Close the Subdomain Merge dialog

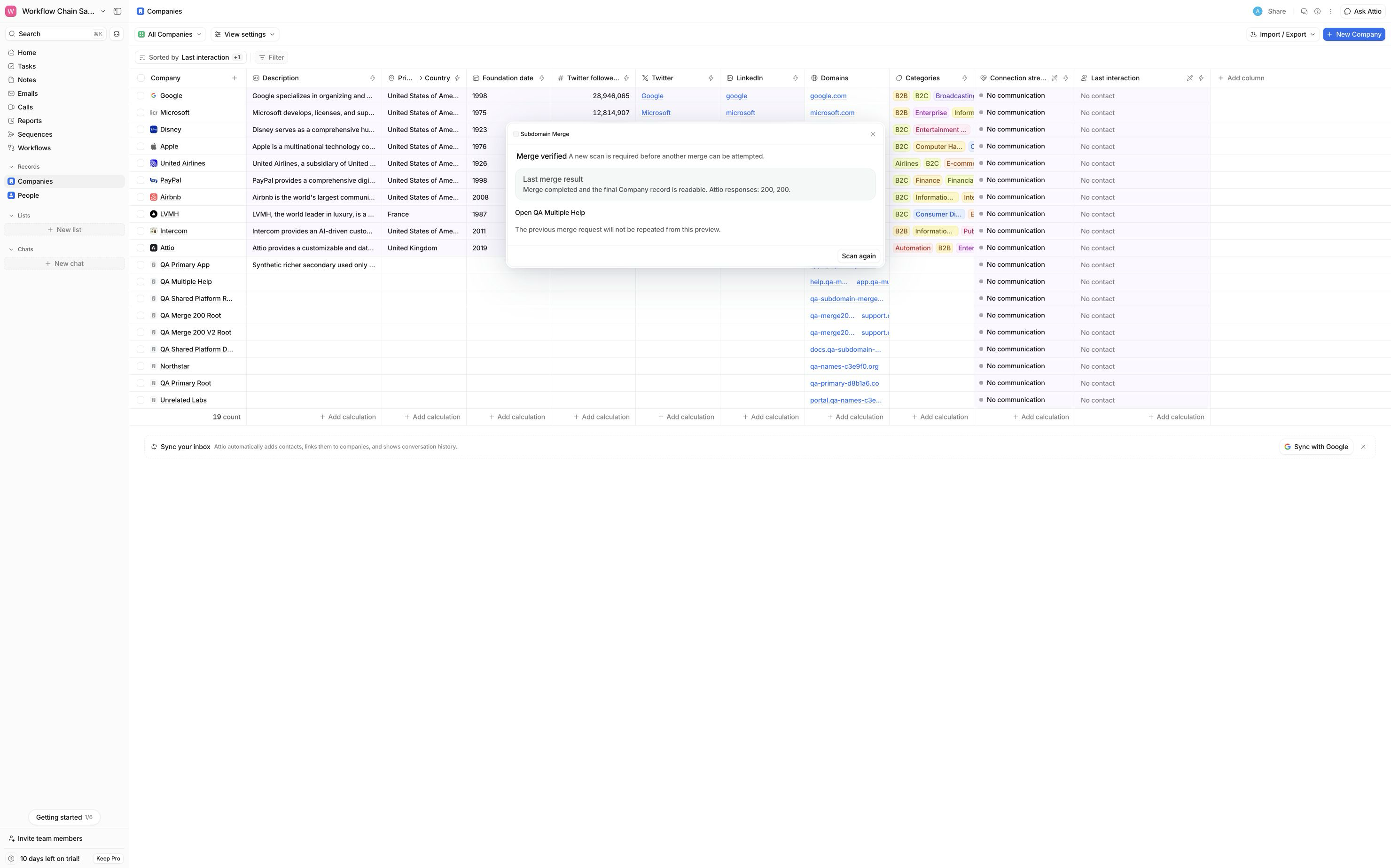coord(873,134)
